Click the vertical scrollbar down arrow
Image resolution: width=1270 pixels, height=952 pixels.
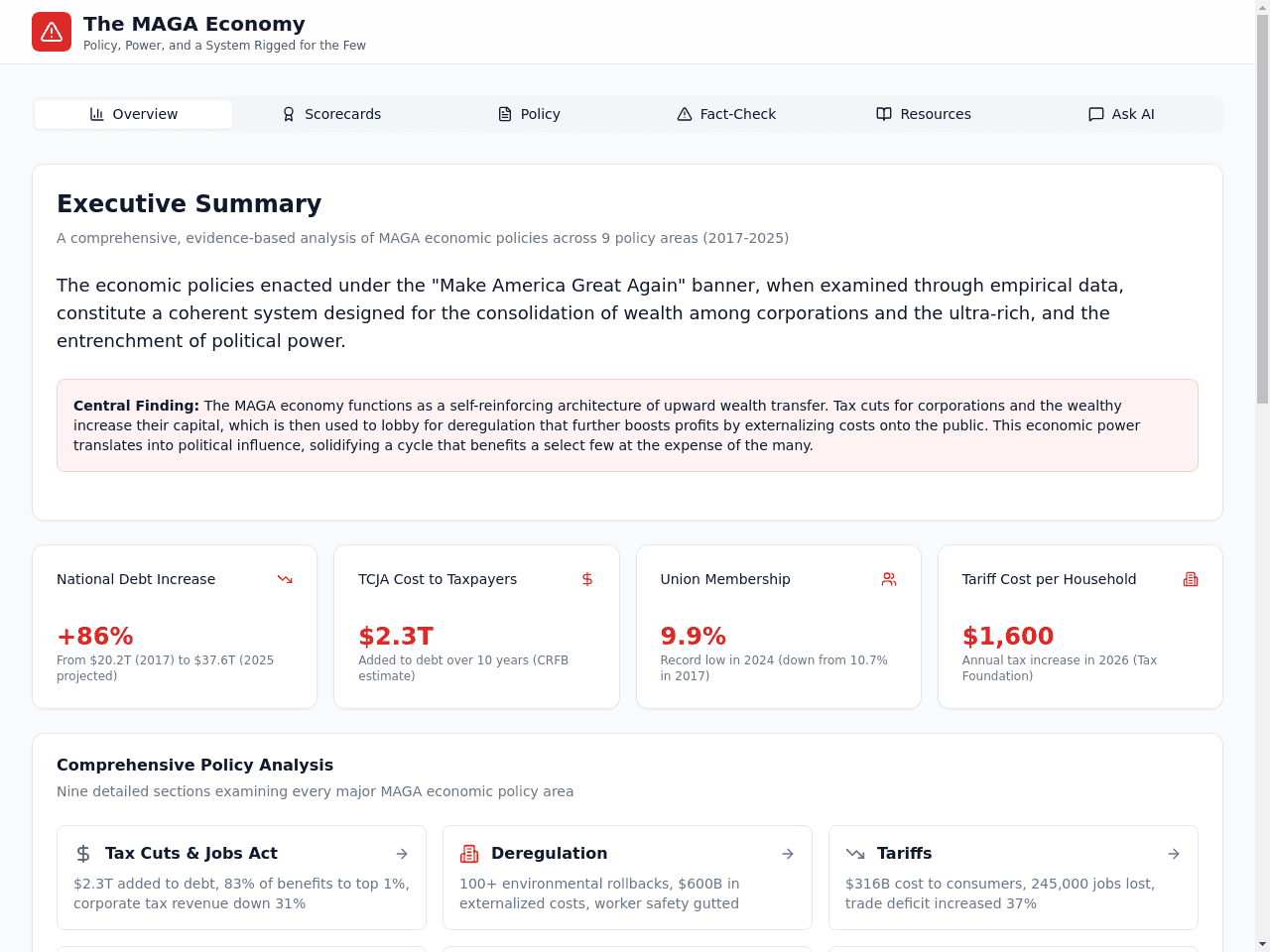point(1262,944)
